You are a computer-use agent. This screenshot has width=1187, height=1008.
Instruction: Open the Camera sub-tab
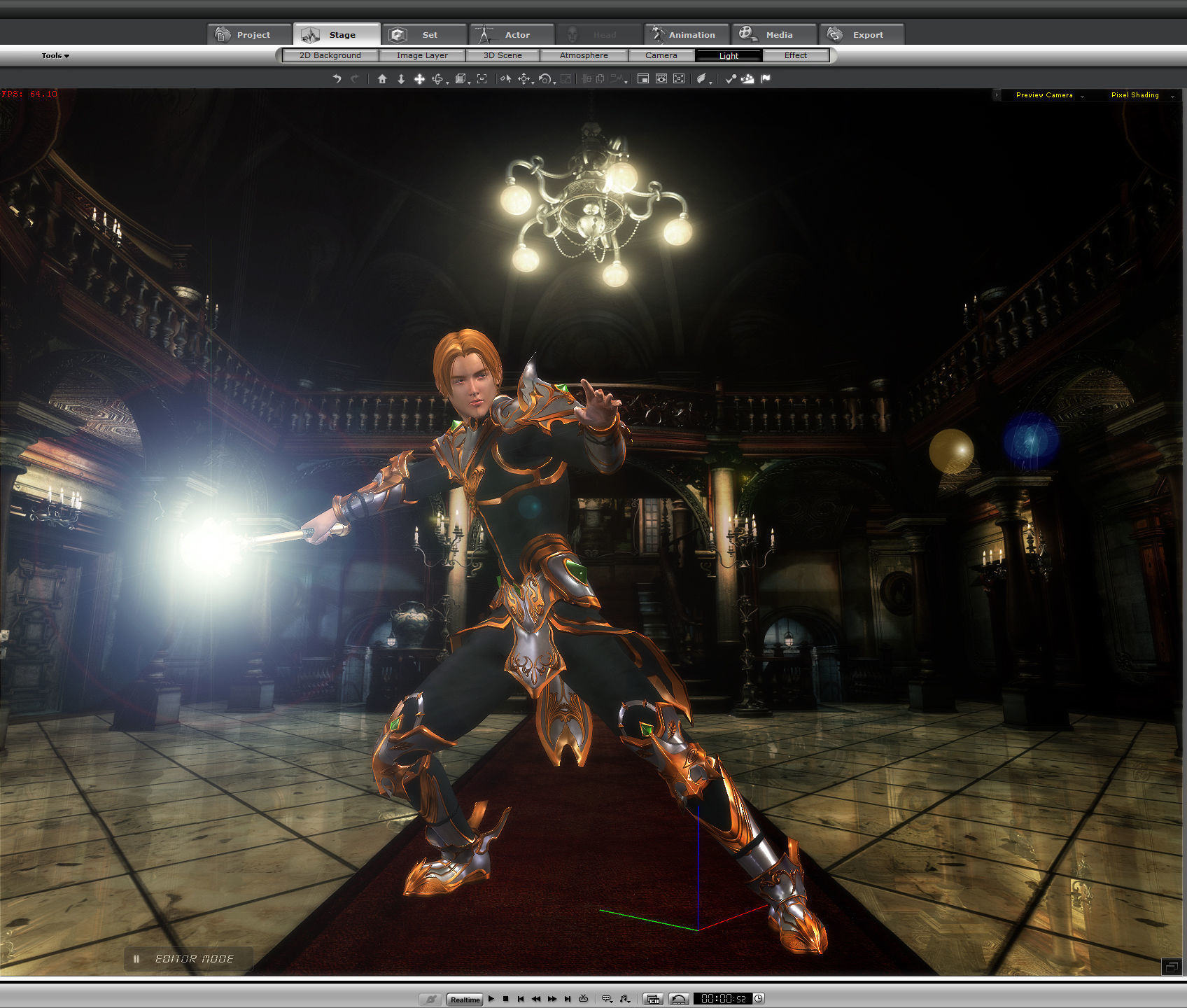coord(661,55)
